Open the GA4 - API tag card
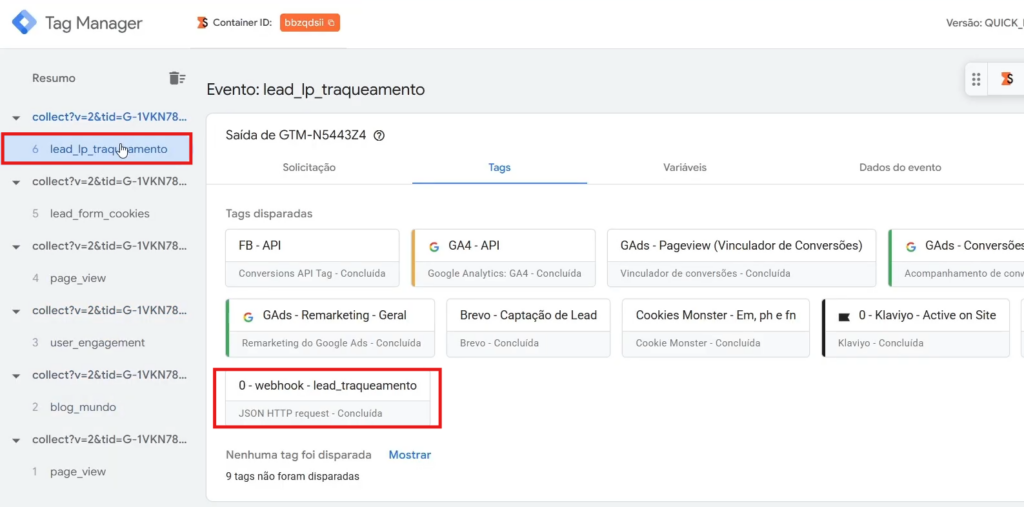Image resolution: width=1024 pixels, height=507 pixels. pyautogui.click(x=503, y=258)
